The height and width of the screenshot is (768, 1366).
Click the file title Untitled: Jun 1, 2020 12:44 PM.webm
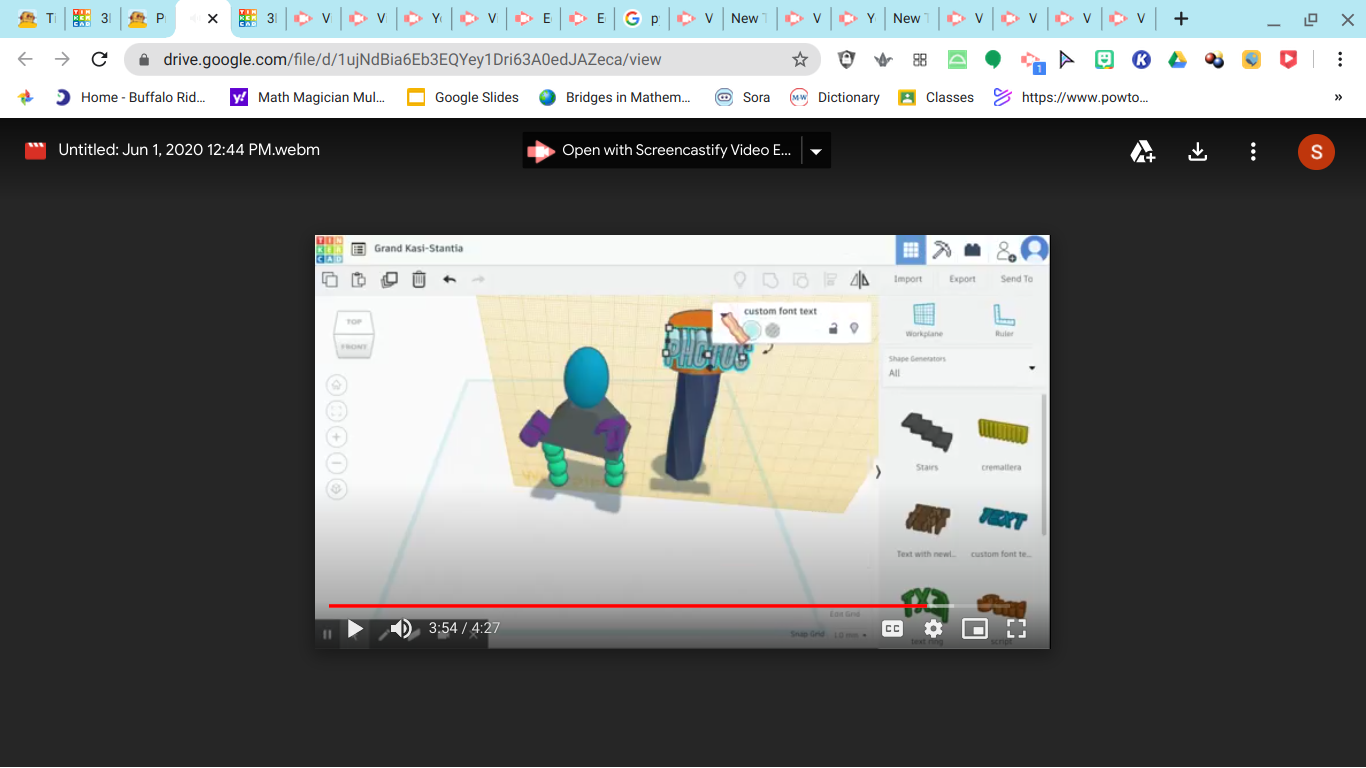[x=189, y=150]
